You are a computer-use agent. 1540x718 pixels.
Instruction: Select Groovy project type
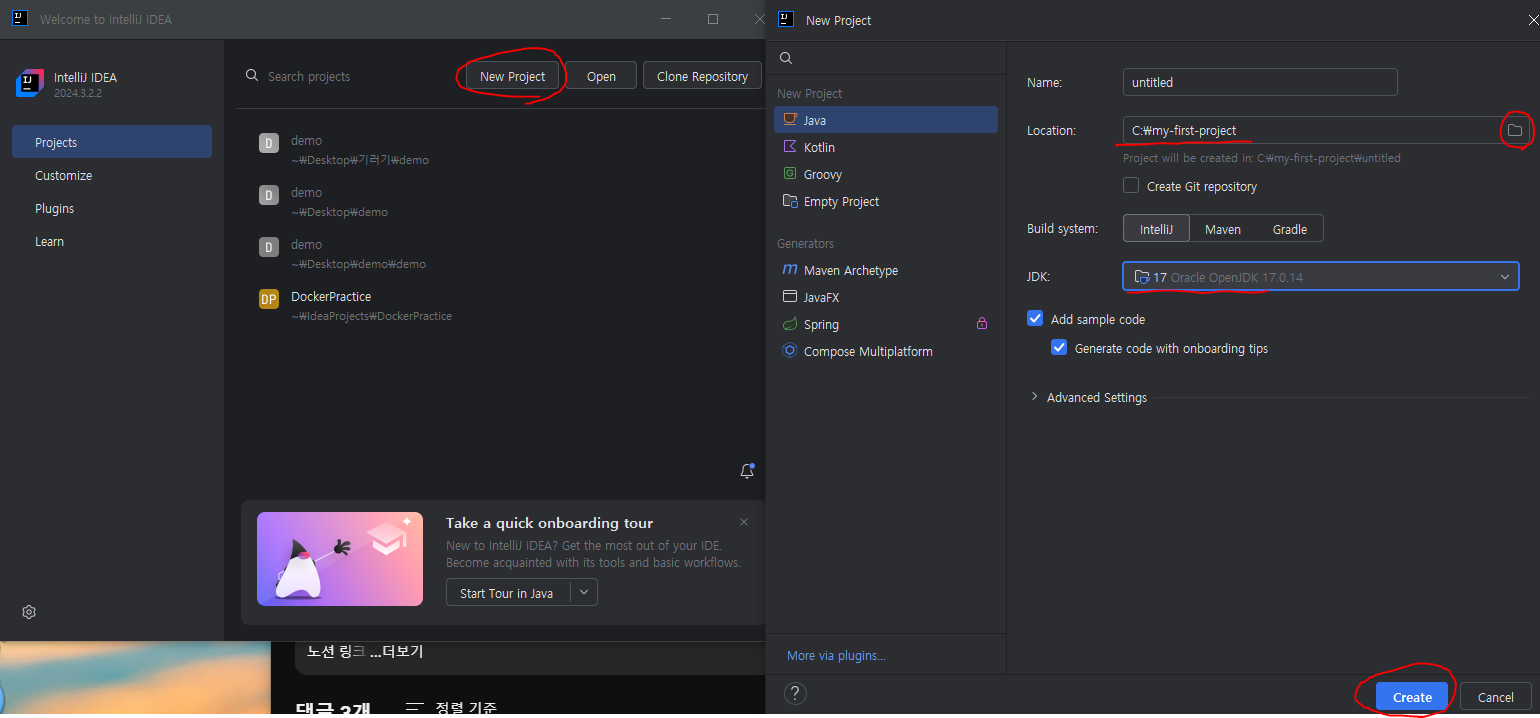tap(886, 174)
